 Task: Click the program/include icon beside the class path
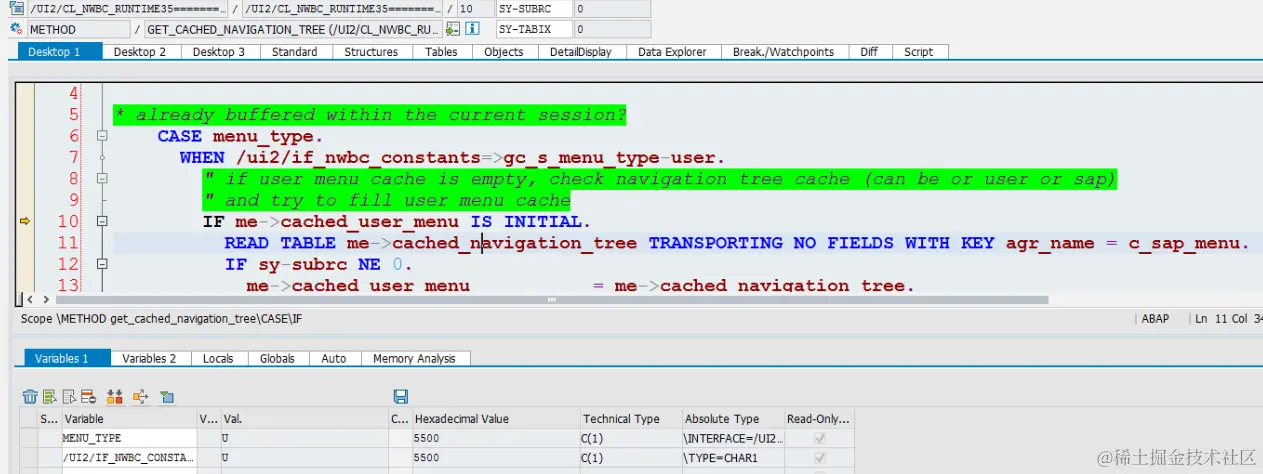(16, 9)
